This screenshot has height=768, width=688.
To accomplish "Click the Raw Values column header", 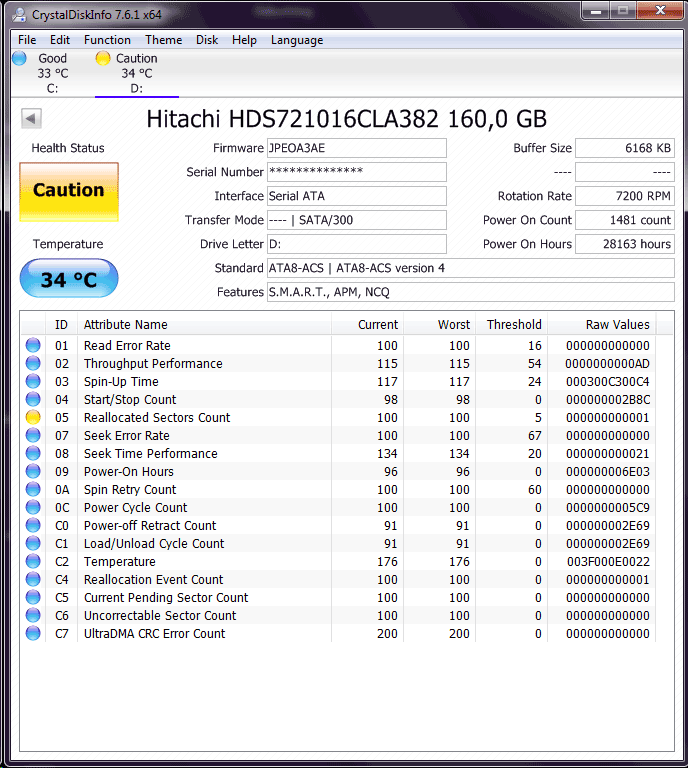I will [x=602, y=324].
